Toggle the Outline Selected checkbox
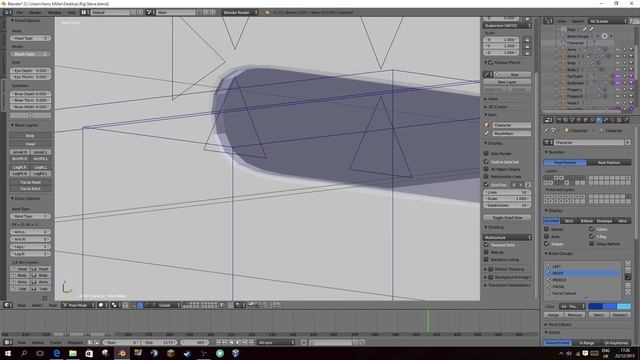640x360 pixels. click(x=486, y=162)
